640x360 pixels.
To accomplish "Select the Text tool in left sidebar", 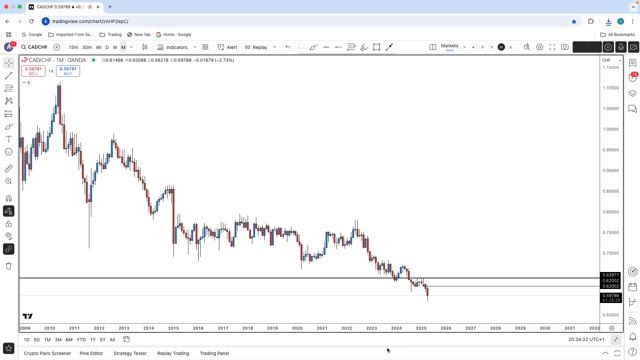I will click(x=9, y=139).
